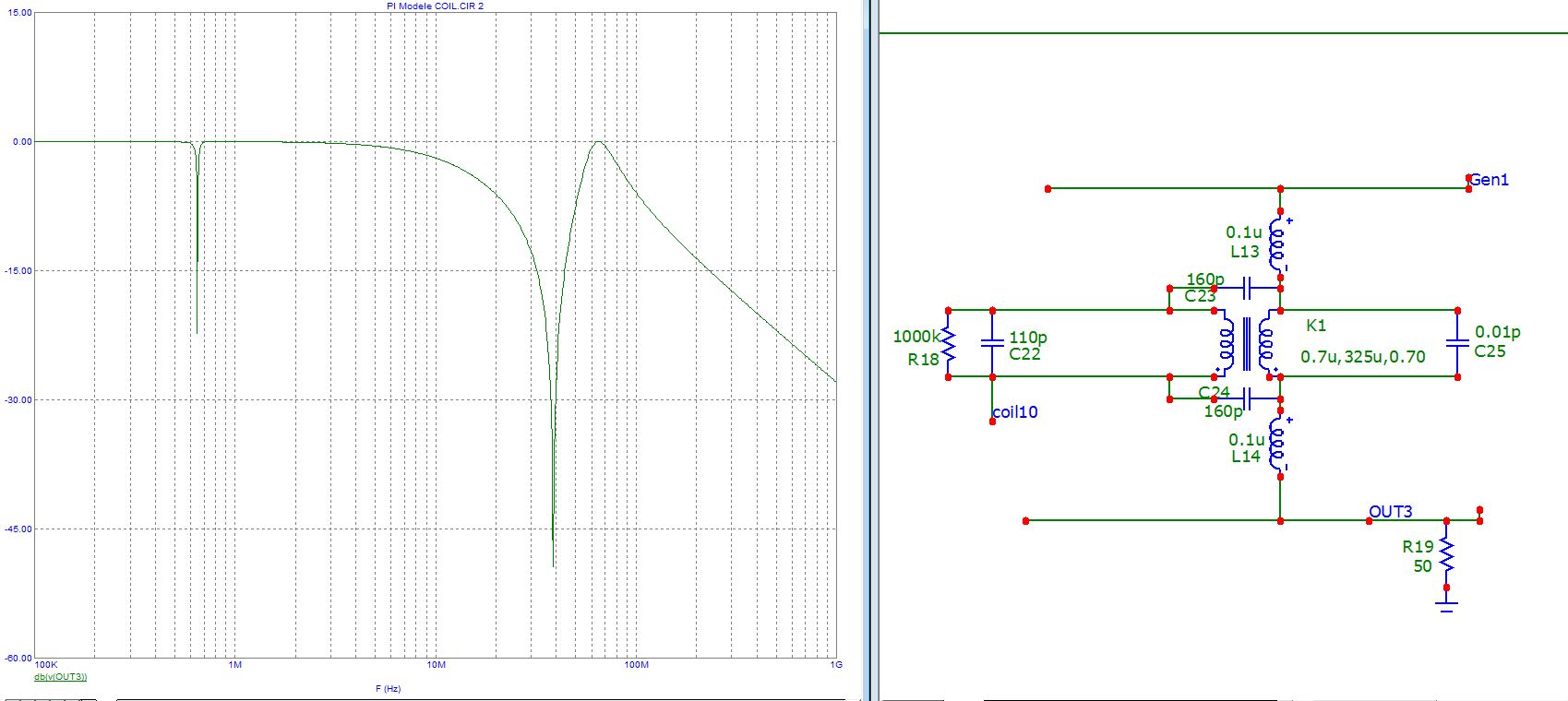Click the 100K frequency axis label
The width and height of the screenshot is (1568, 701).
point(46,665)
